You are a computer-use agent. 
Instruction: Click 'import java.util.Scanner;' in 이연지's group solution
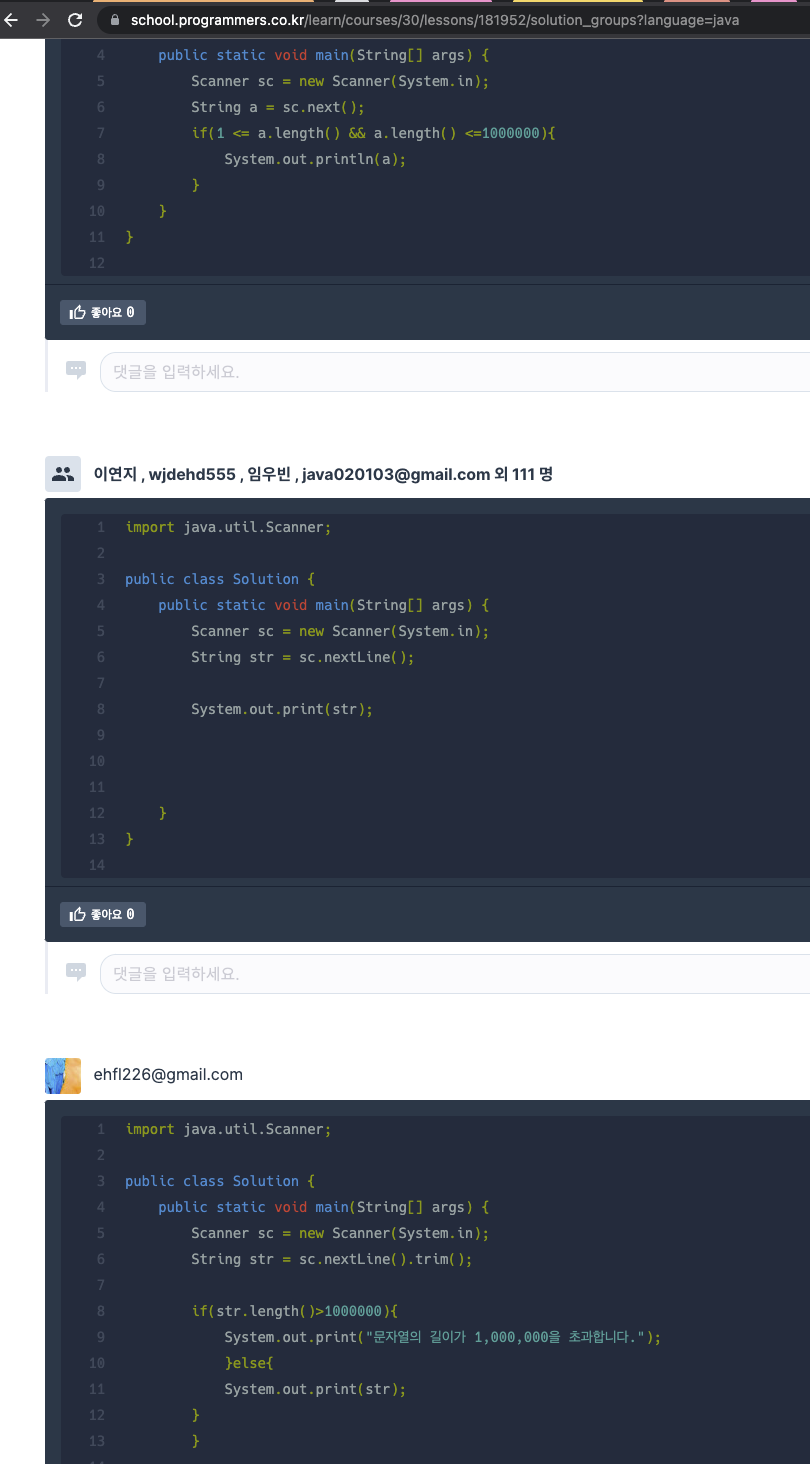(x=228, y=527)
